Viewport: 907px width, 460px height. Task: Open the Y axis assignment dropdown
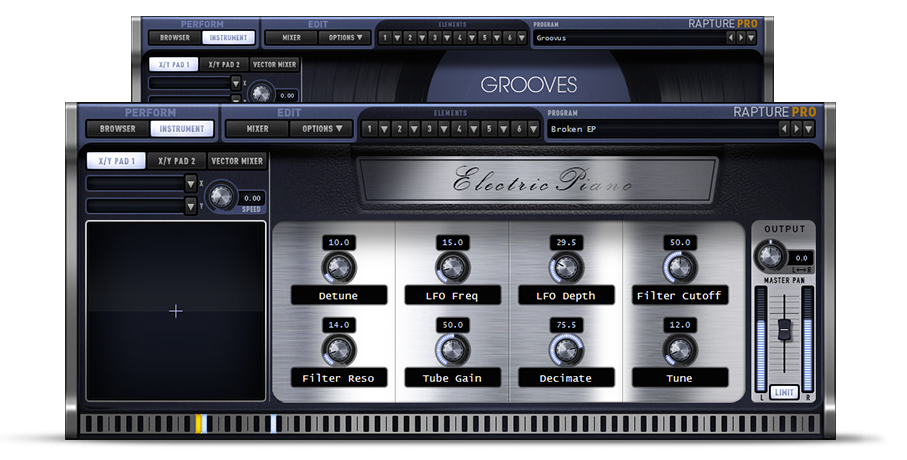[190, 206]
